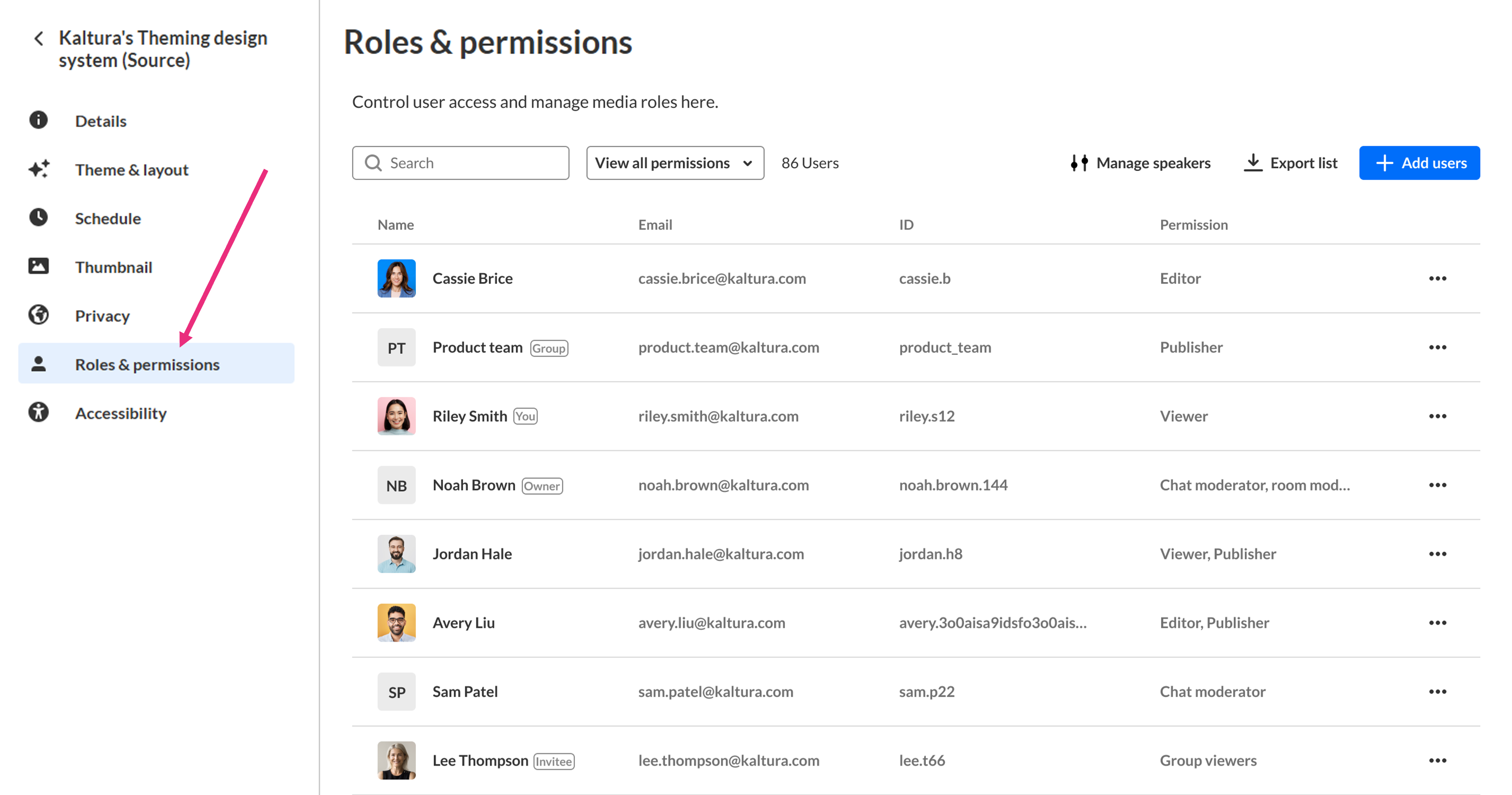
Task: Click Jordan Hale's avatar photo
Action: tap(396, 553)
